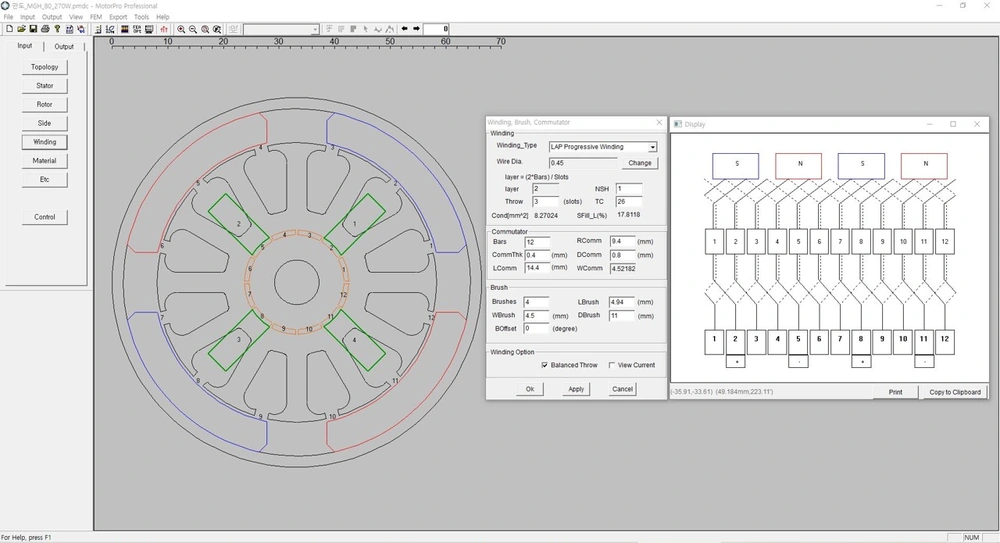
Task: Click the Copy to Clipboard button
Action: 955,392
